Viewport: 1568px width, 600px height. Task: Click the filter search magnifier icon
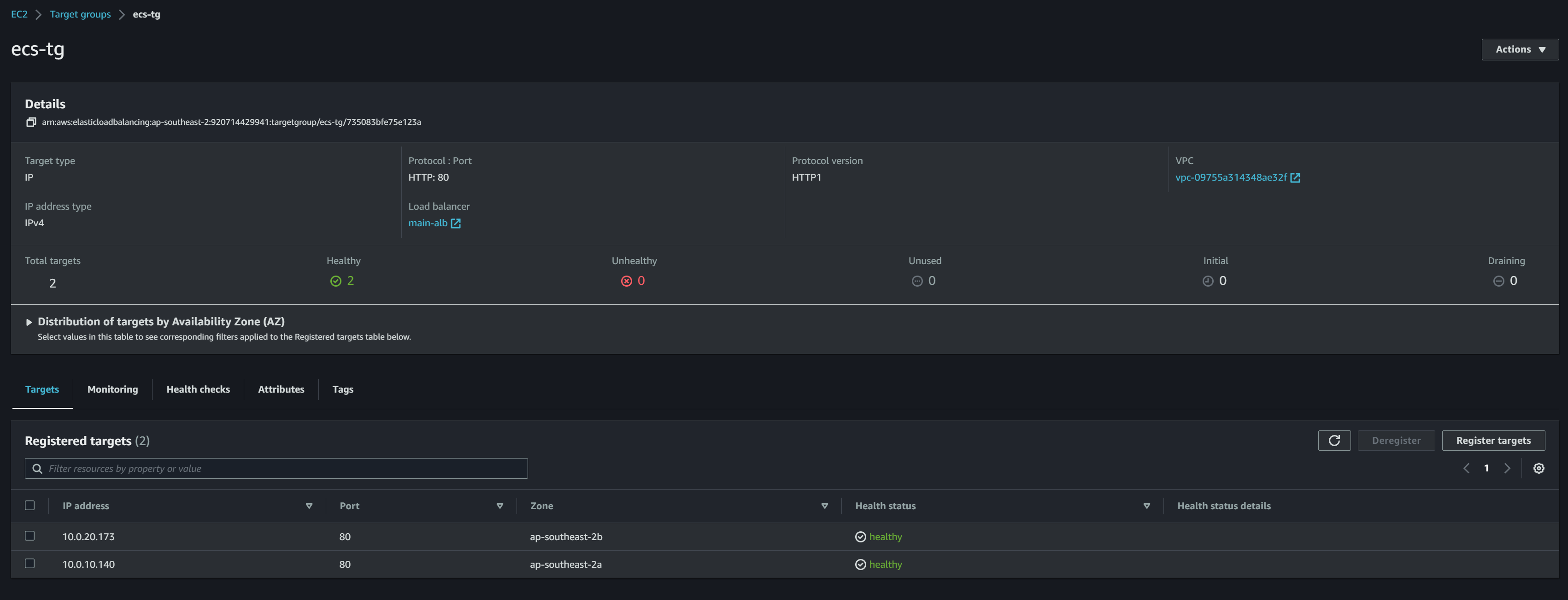pyautogui.click(x=37, y=469)
